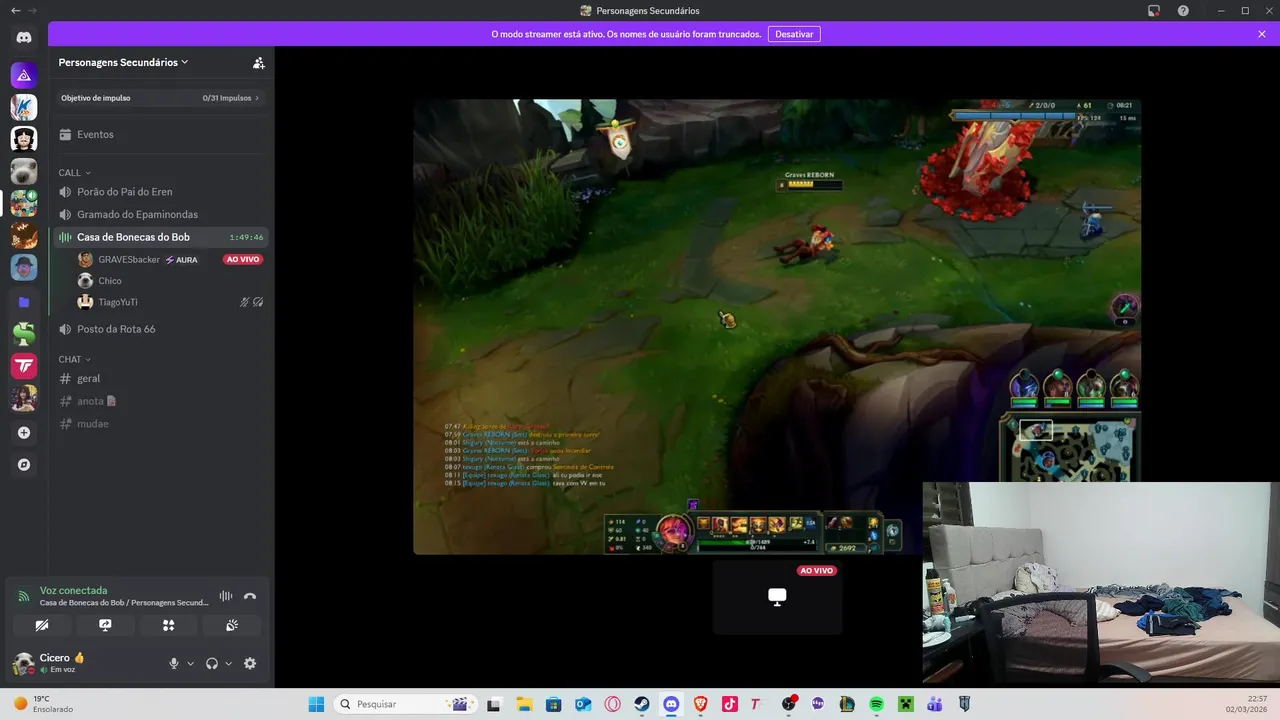Click the taskbar Pesquisar search box
This screenshot has height=720, width=1280.
tap(403, 704)
